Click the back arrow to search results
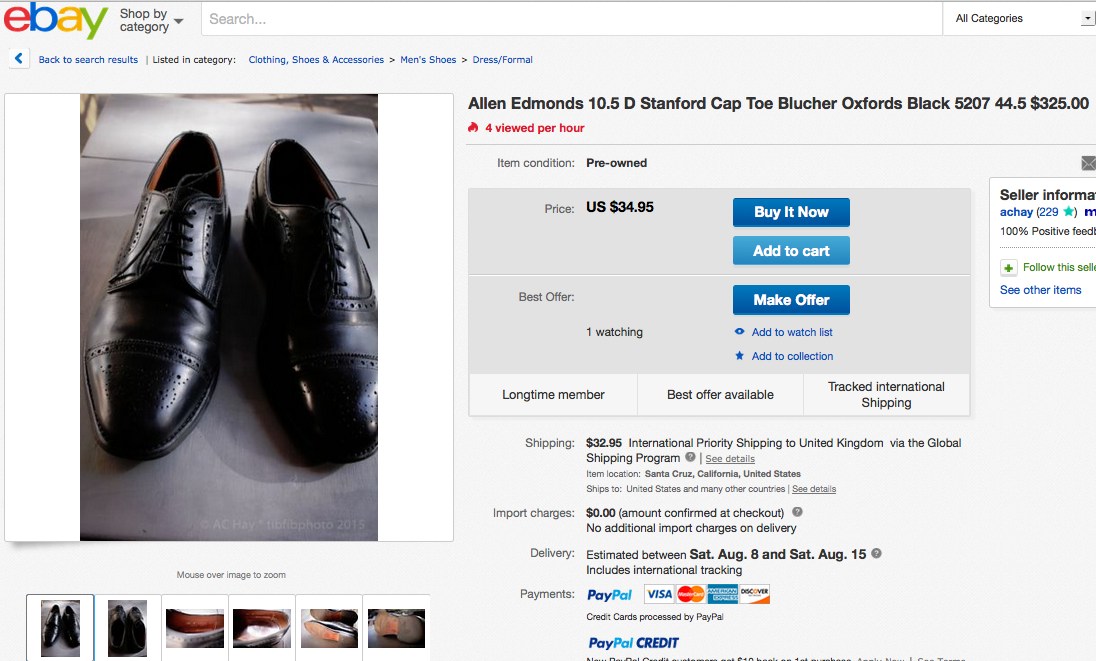Image resolution: width=1096 pixels, height=661 pixels. pyautogui.click(x=19, y=59)
